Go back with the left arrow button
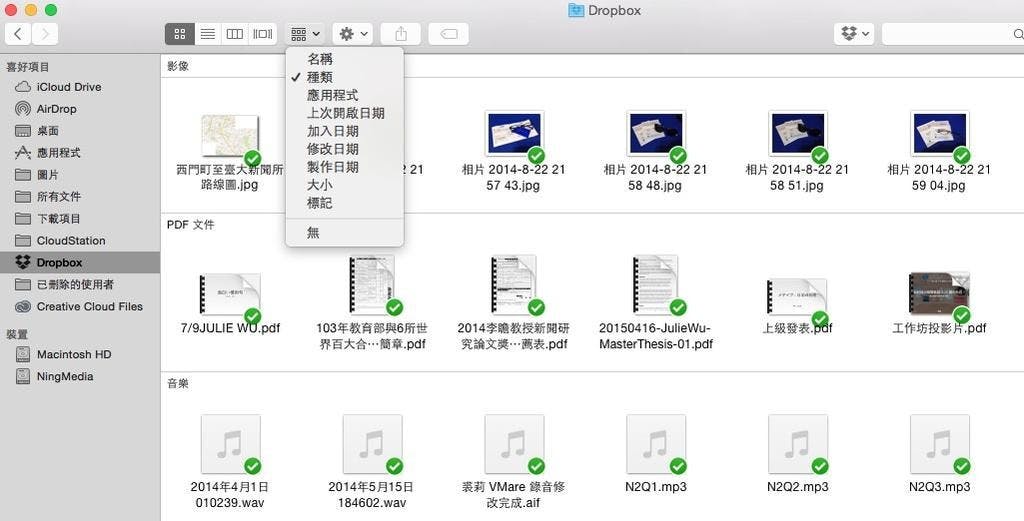This screenshot has height=521, width=1024. click(18, 34)
